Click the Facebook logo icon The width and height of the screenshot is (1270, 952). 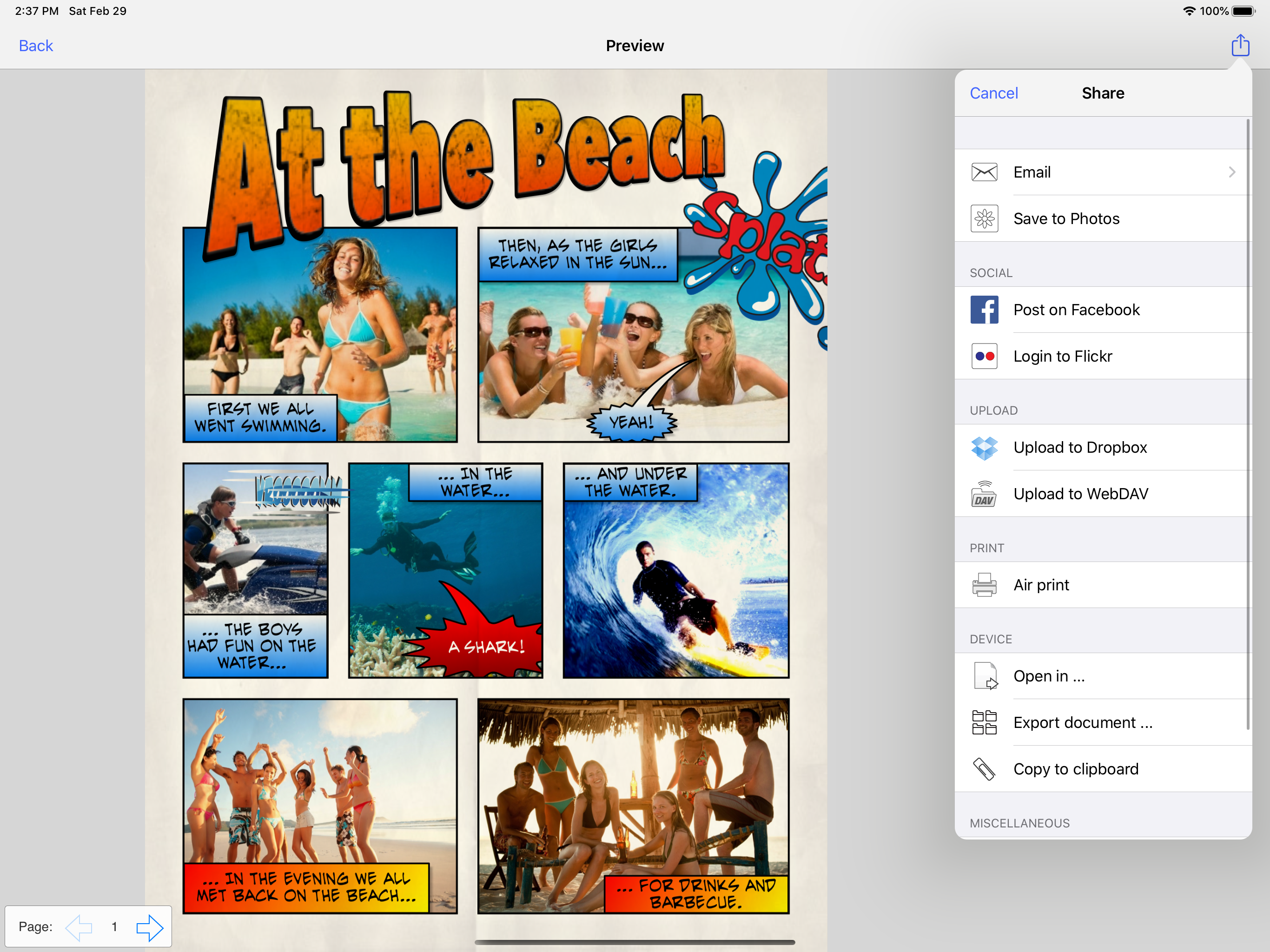click(984, 310)
